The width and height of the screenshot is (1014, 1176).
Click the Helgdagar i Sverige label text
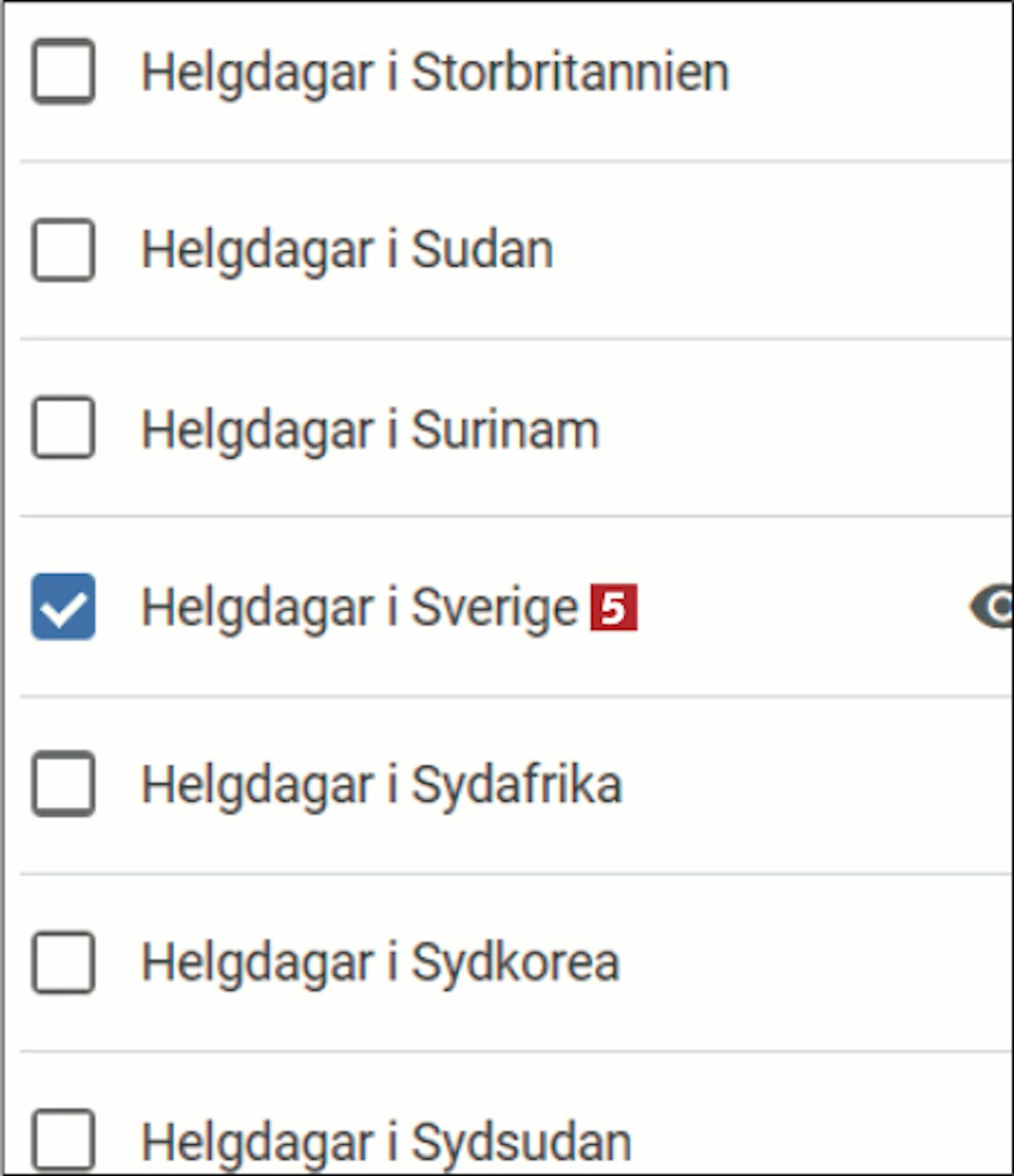[360, 607]
